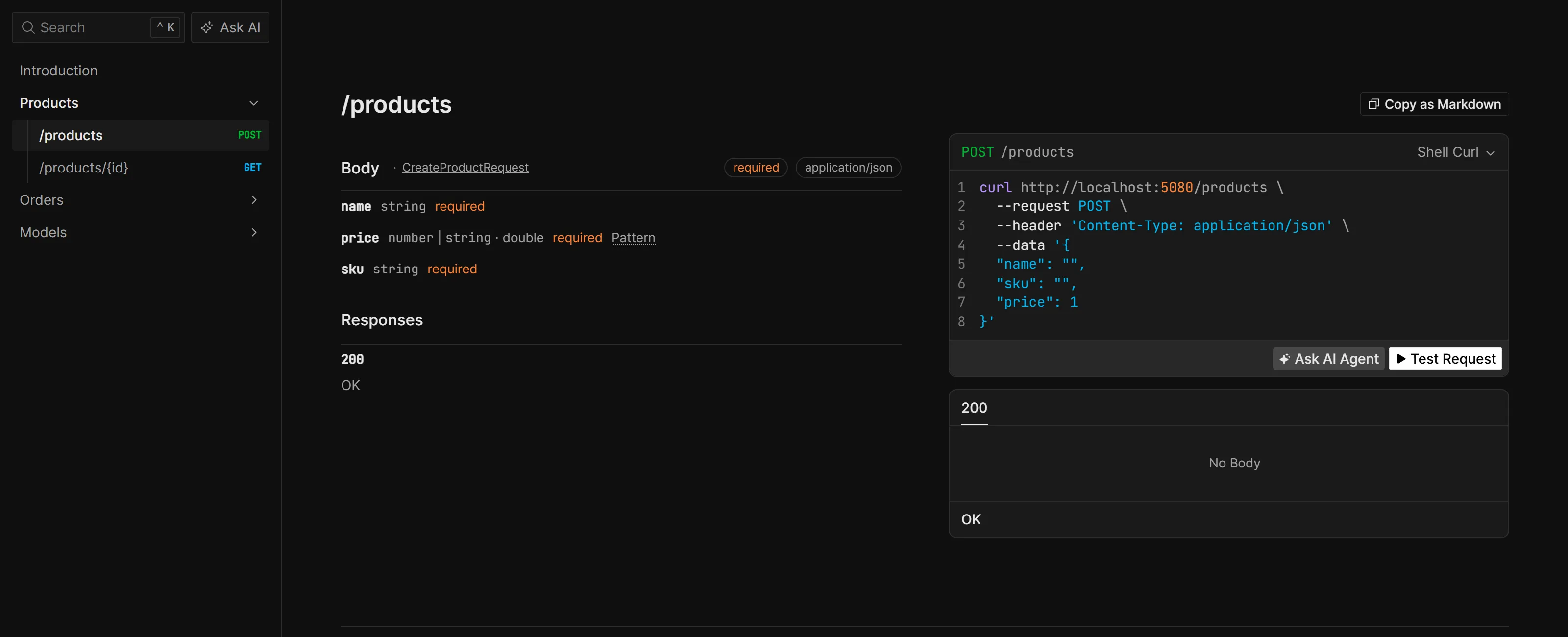
Task: Click the application/json badge
Action: [848, 168]
